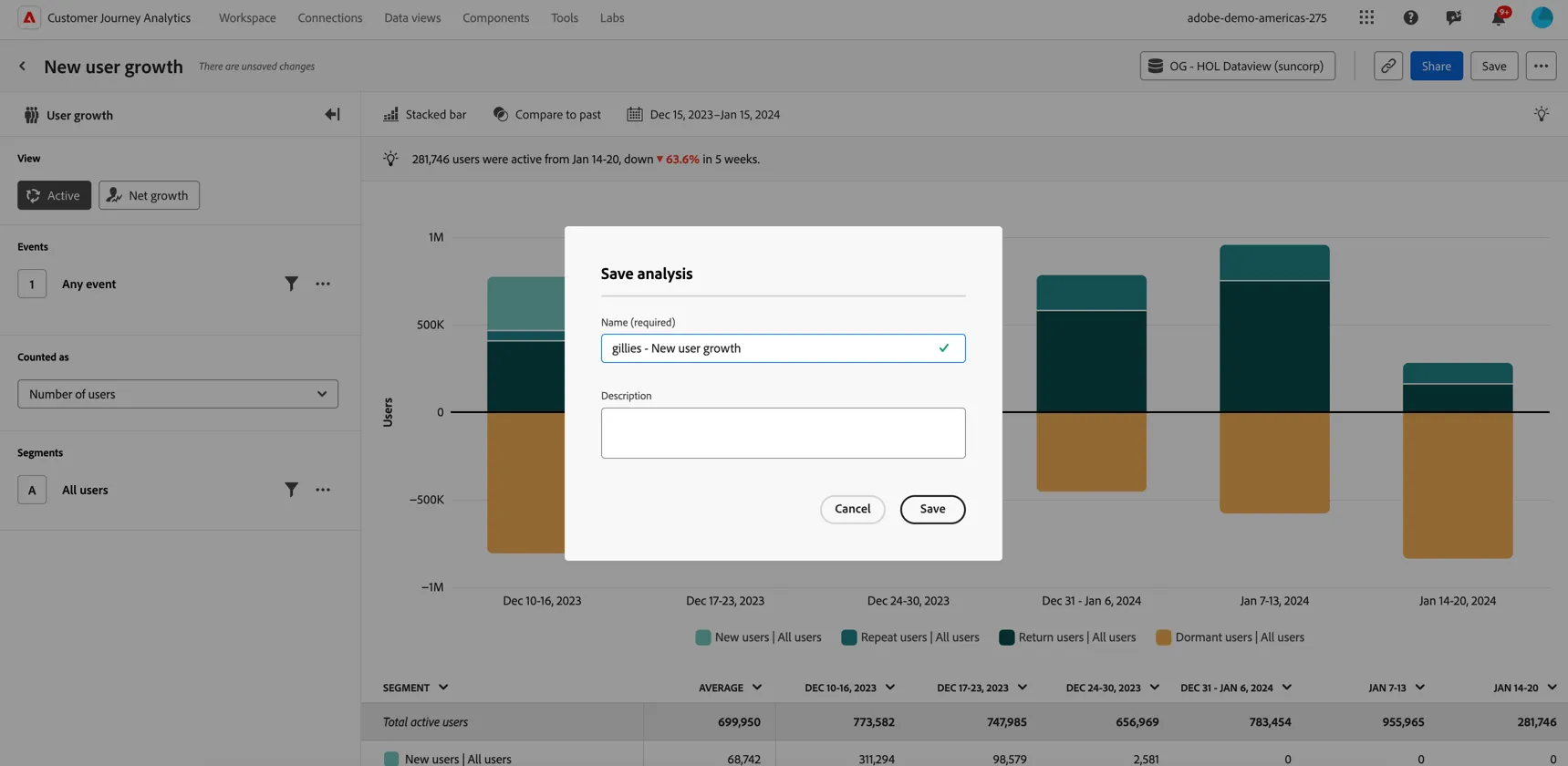1568x766 pixels.
Task: Focus the Name (required) input field
Action: [783, 348]
